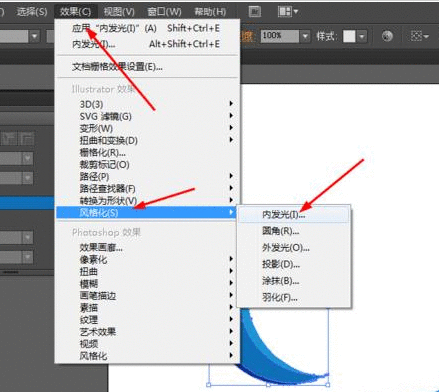Choose 外发光(O)... in the submenu
This screenshot has width=439, height=392.
pos(294,247)
